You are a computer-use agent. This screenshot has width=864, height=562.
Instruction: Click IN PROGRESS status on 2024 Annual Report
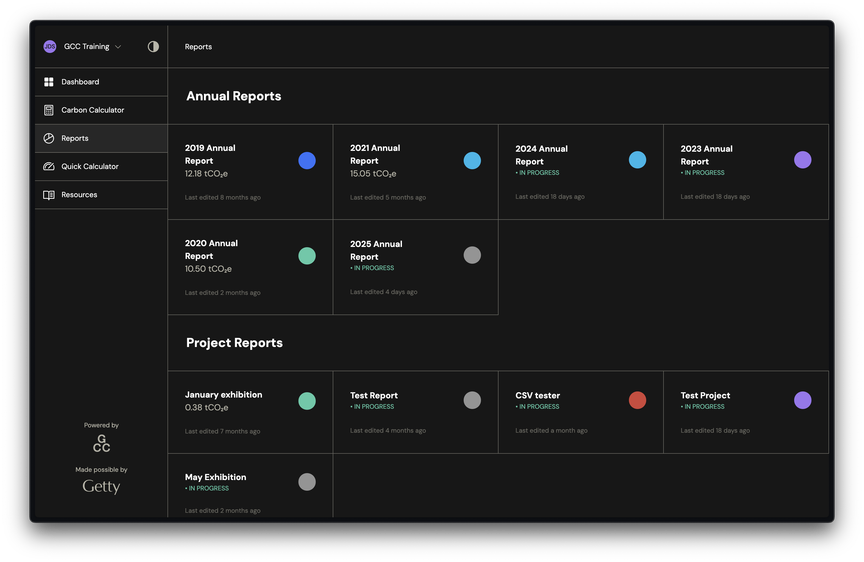[537, 172]
